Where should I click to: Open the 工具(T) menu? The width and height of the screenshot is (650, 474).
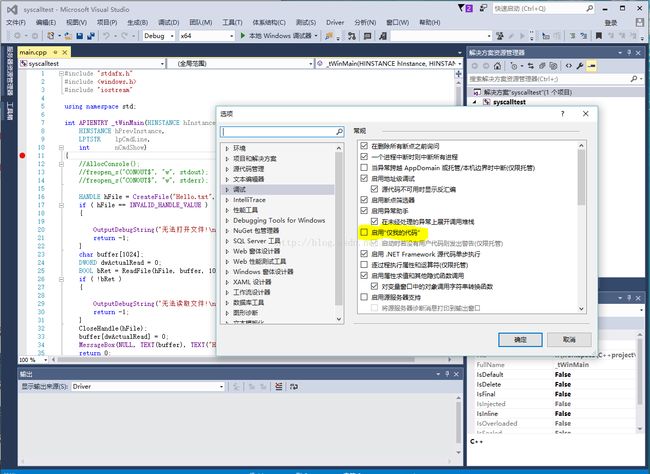coord(232,22)
